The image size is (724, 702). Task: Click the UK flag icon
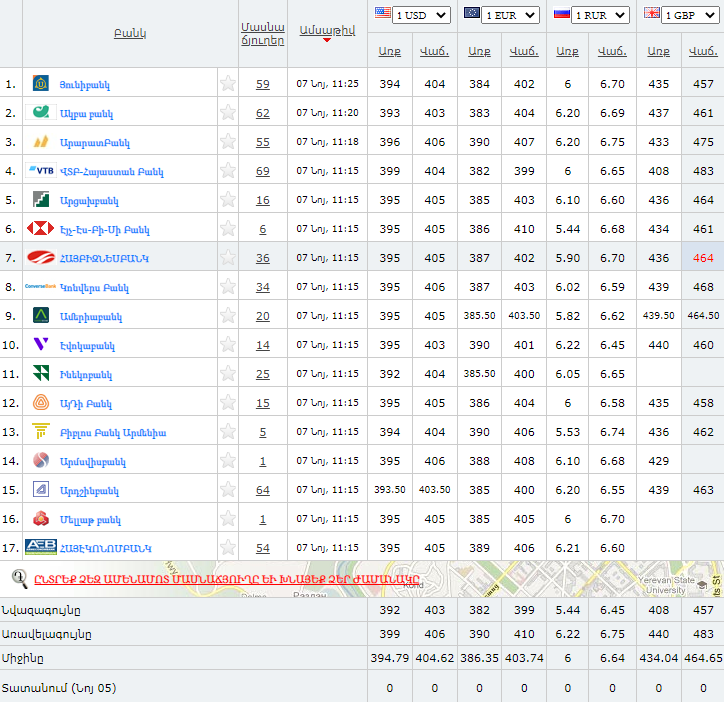coord(652,12)
